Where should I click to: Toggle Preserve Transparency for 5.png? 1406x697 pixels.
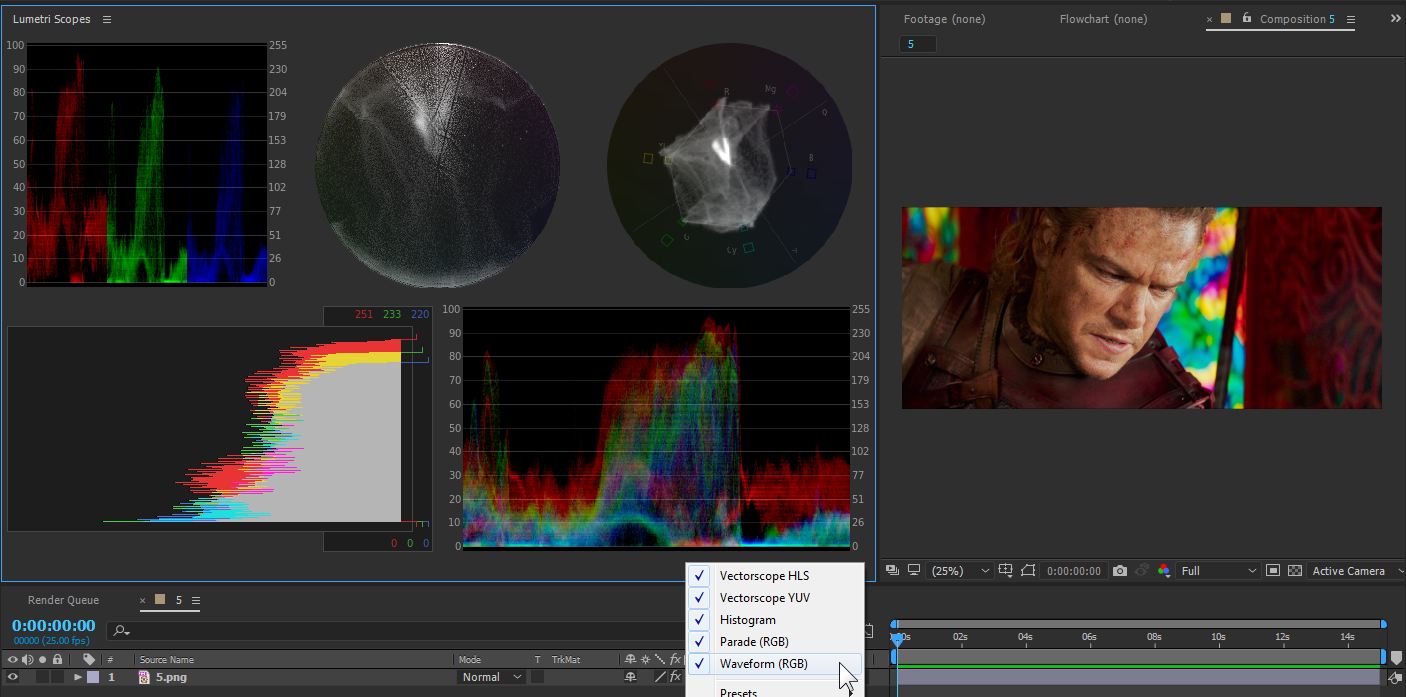537,677
